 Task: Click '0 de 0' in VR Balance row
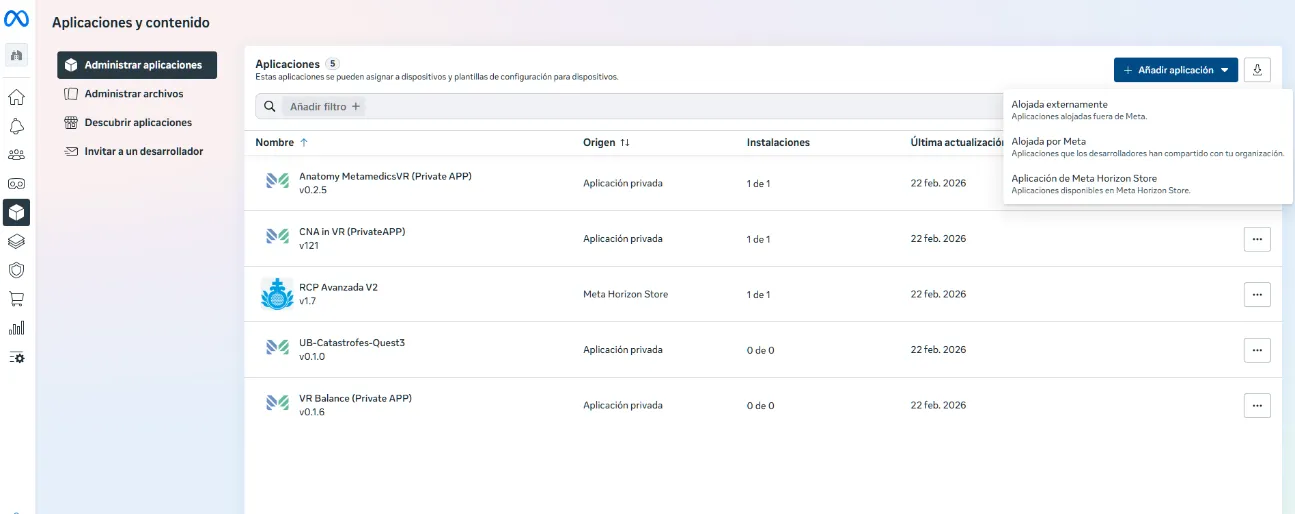click(760, 405)
